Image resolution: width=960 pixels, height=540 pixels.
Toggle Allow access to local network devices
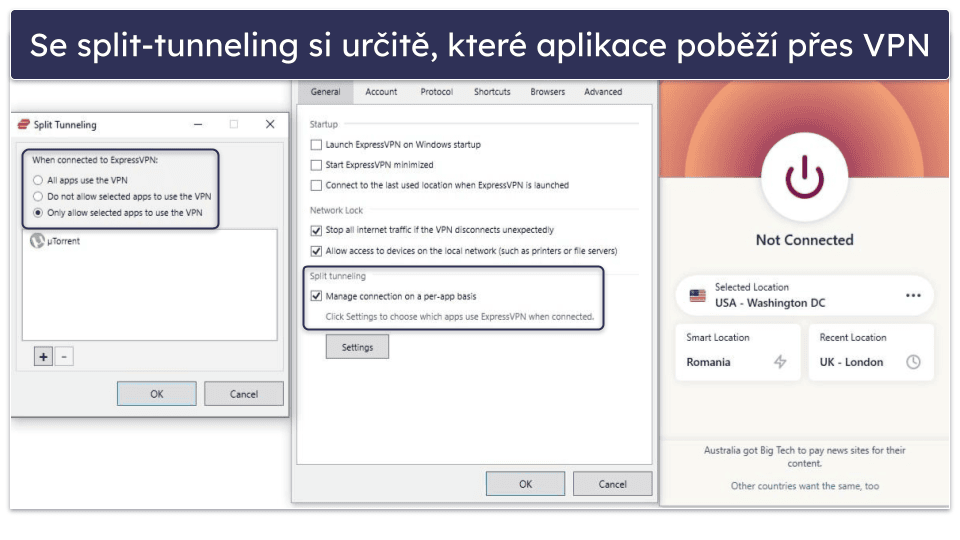click(316, 251)
